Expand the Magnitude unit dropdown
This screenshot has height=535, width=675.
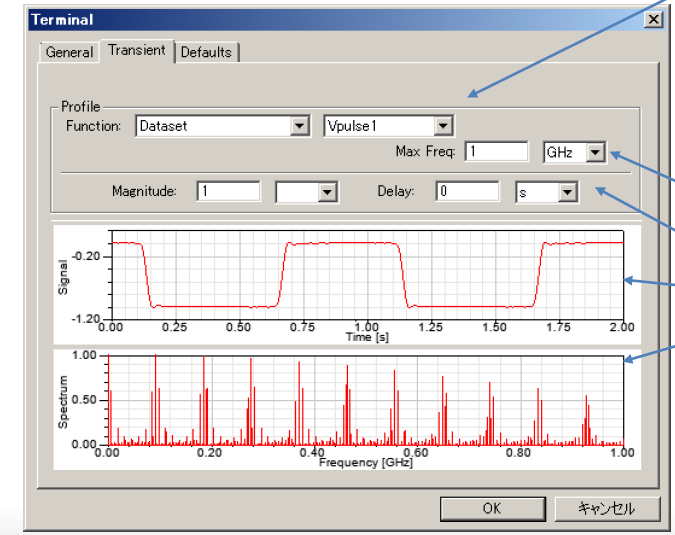327,192
